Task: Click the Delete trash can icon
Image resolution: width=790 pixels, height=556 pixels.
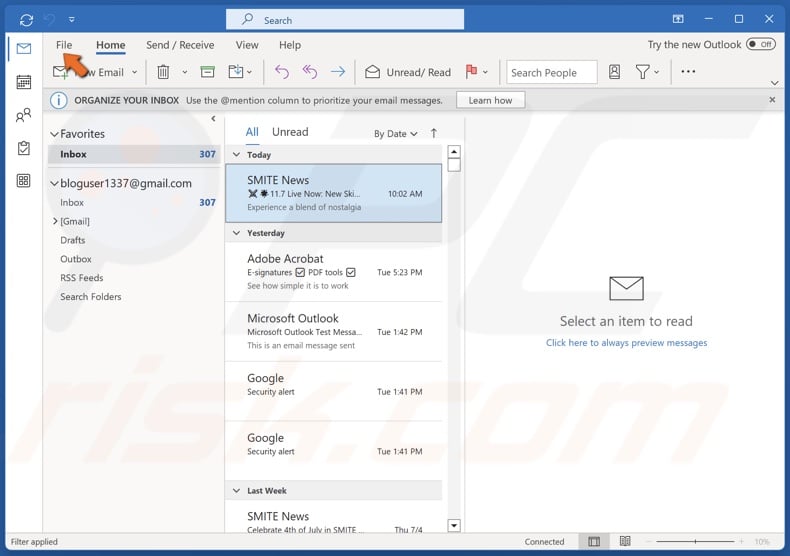Action: point(163,72)
